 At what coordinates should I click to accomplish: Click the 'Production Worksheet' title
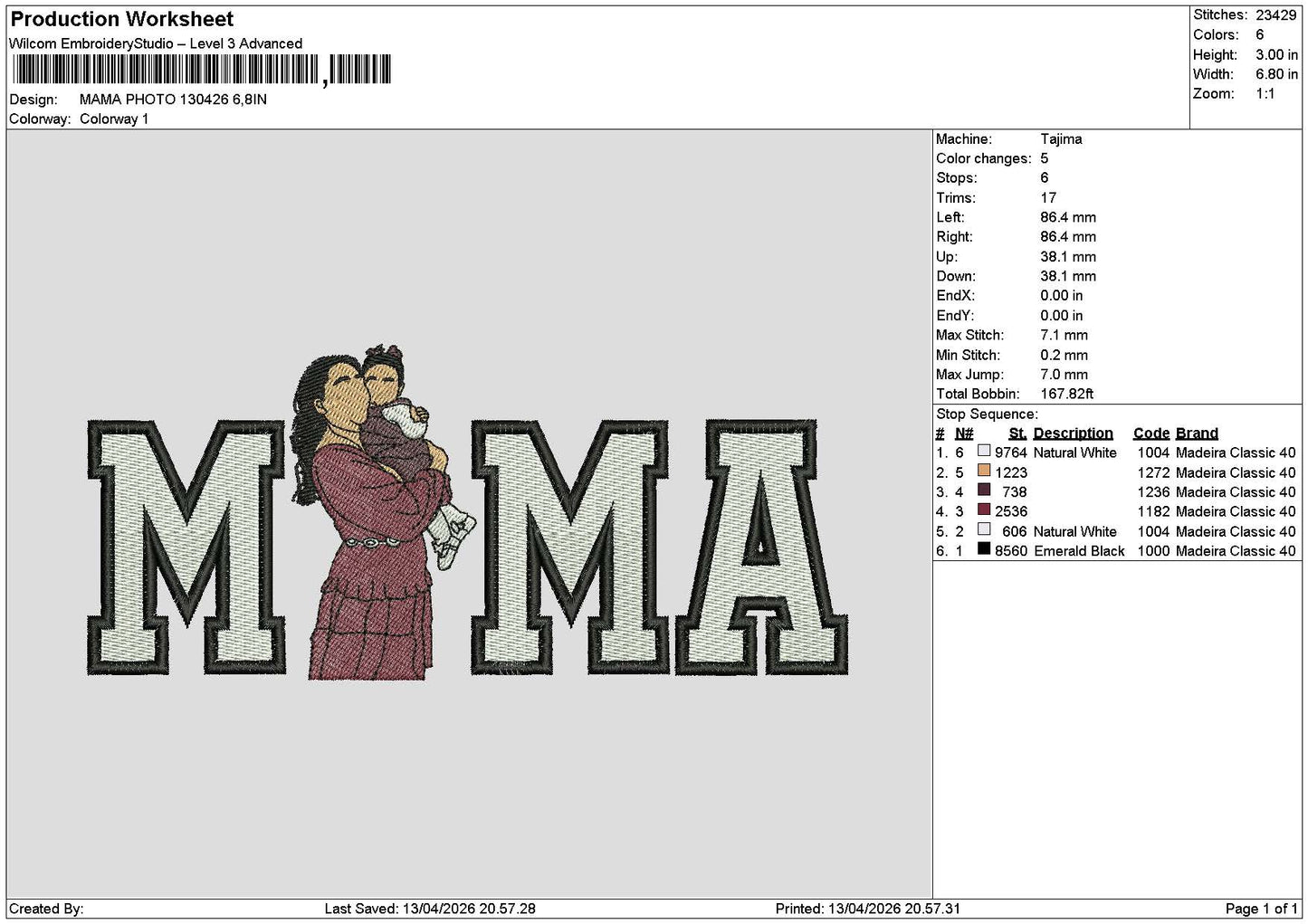coord(122,19)
